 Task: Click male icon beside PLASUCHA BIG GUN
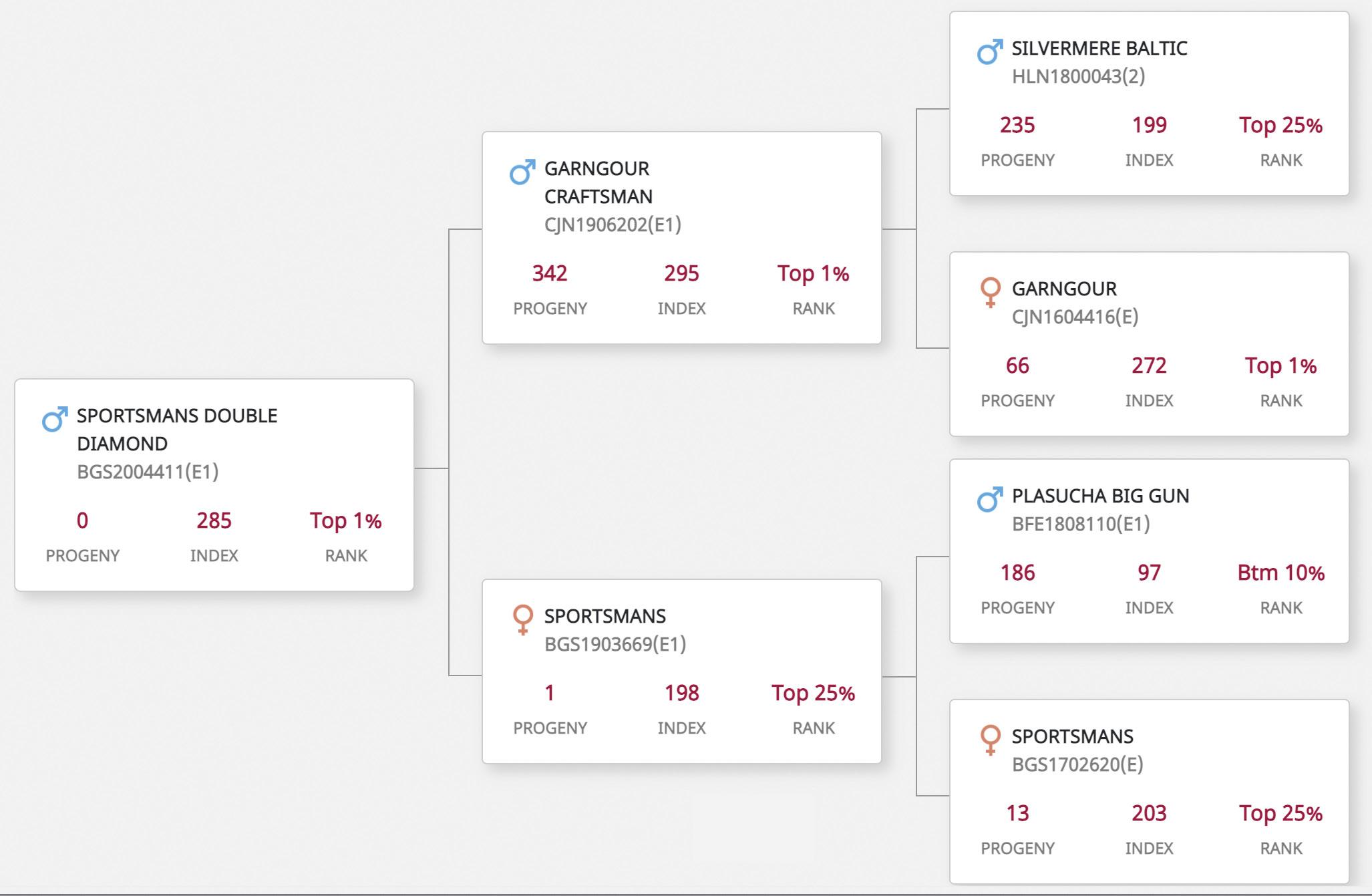(x=990, y=499)
